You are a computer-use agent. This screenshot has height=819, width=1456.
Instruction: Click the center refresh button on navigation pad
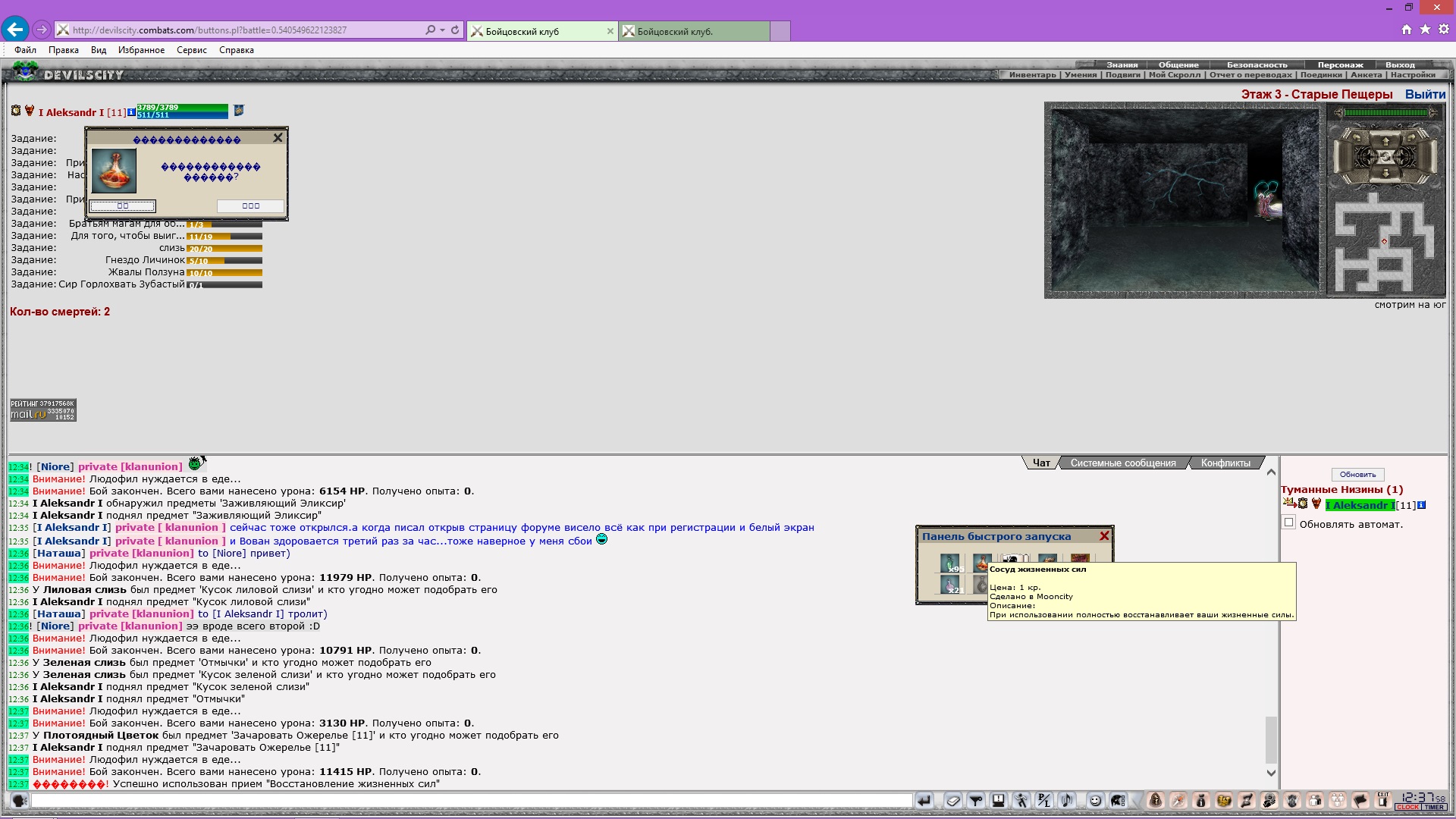[1385, 157]
